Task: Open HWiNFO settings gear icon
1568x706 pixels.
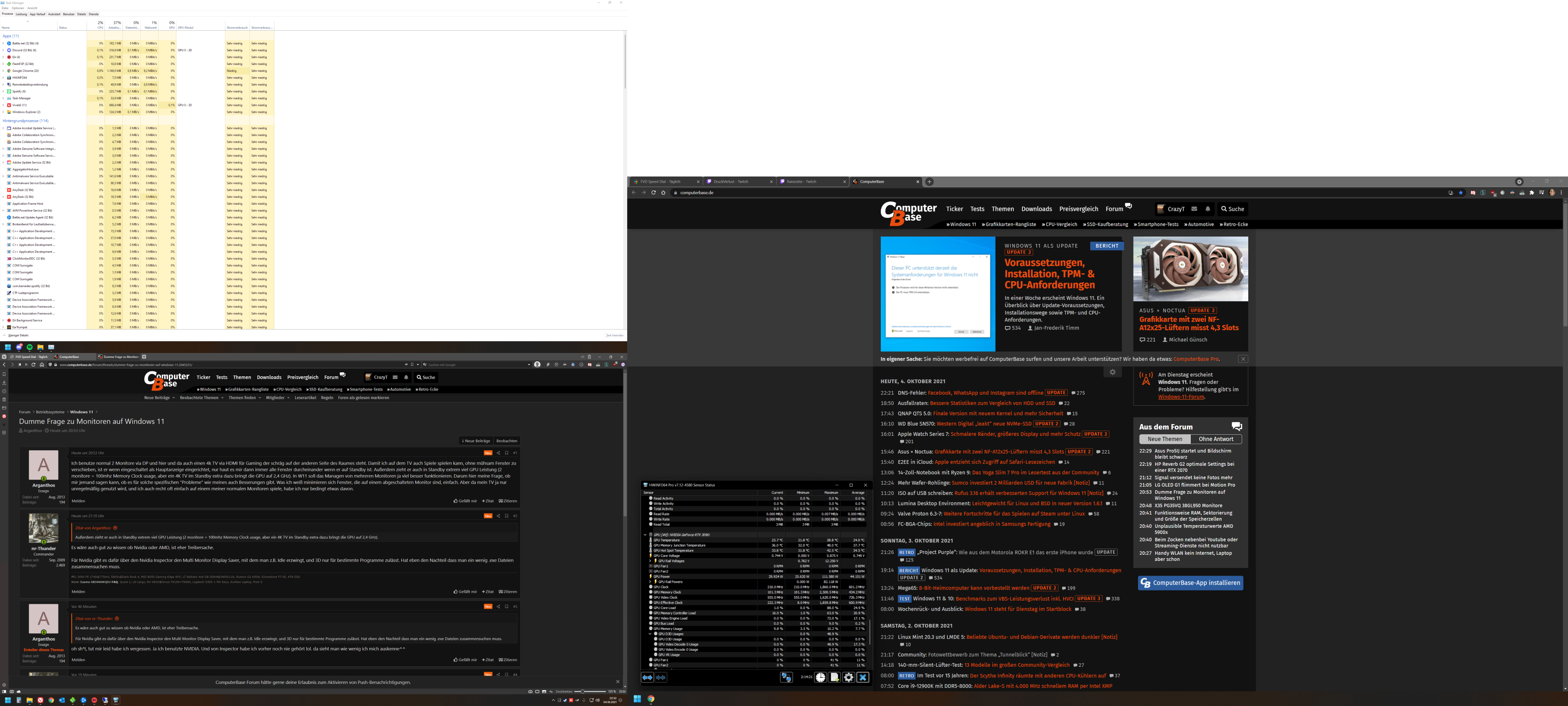Action: coord(849,677)
